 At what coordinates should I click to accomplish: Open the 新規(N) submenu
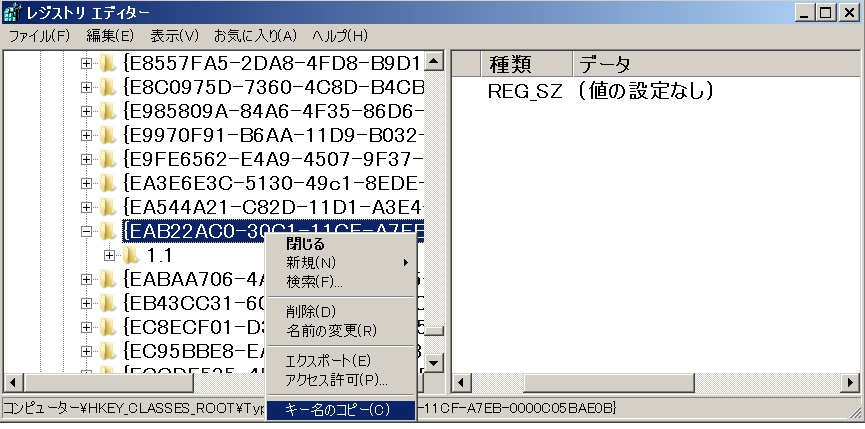341,262
